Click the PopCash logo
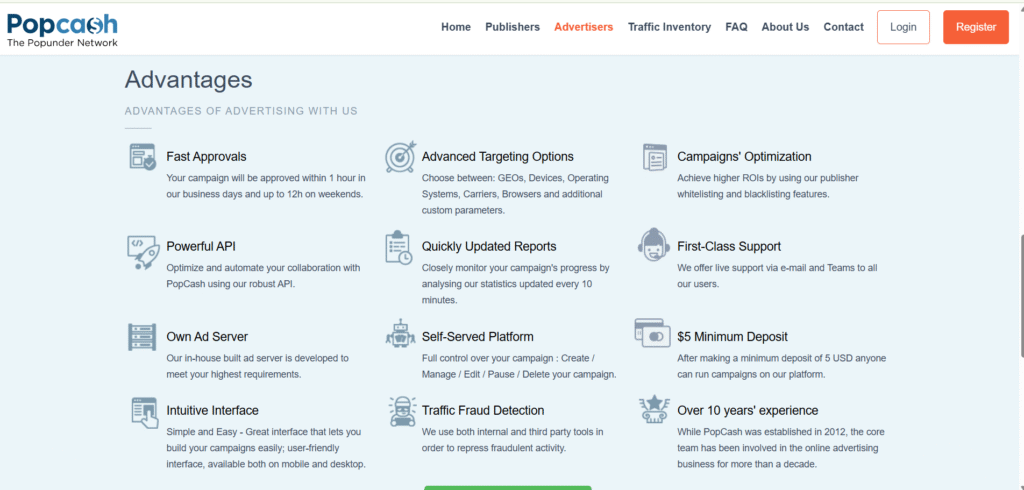 tap(62, 30)
